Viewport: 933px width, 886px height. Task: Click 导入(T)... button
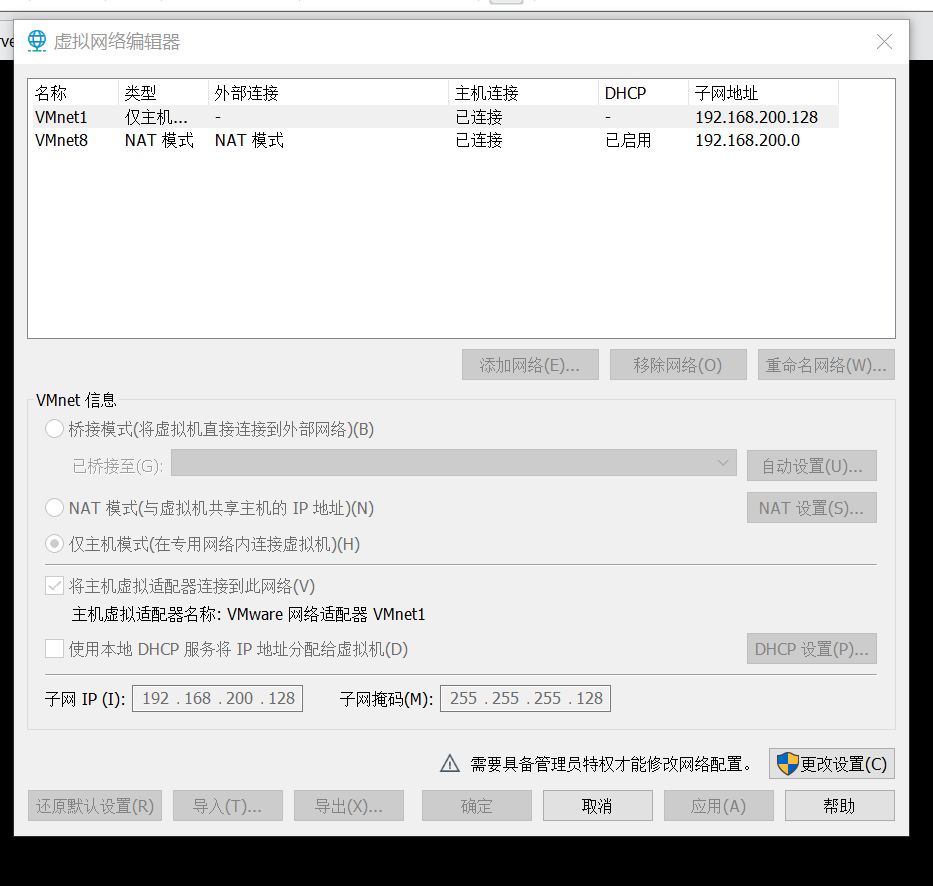(228, 806)
